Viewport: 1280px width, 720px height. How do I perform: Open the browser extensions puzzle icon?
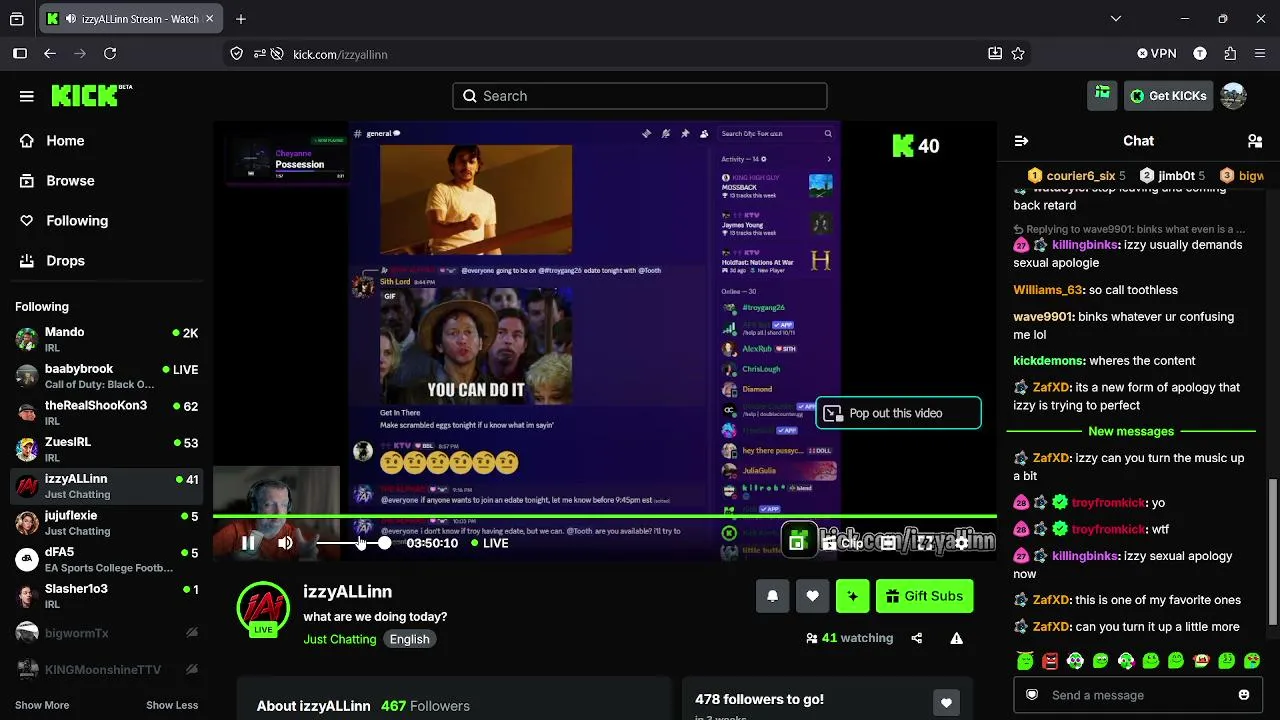1230,54
